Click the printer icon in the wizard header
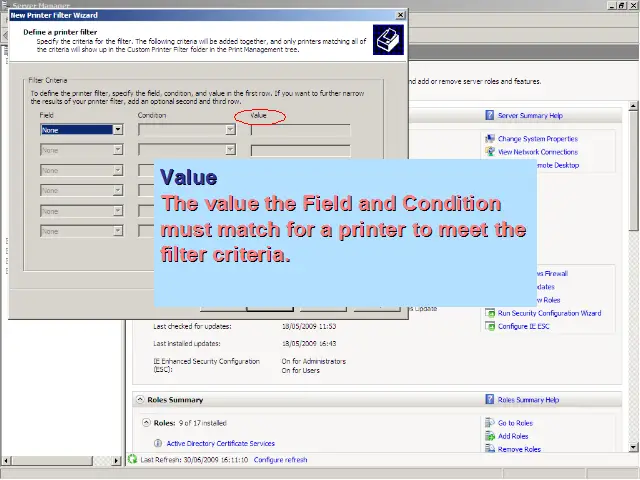640x480 pixels. [x=388, y=40]
